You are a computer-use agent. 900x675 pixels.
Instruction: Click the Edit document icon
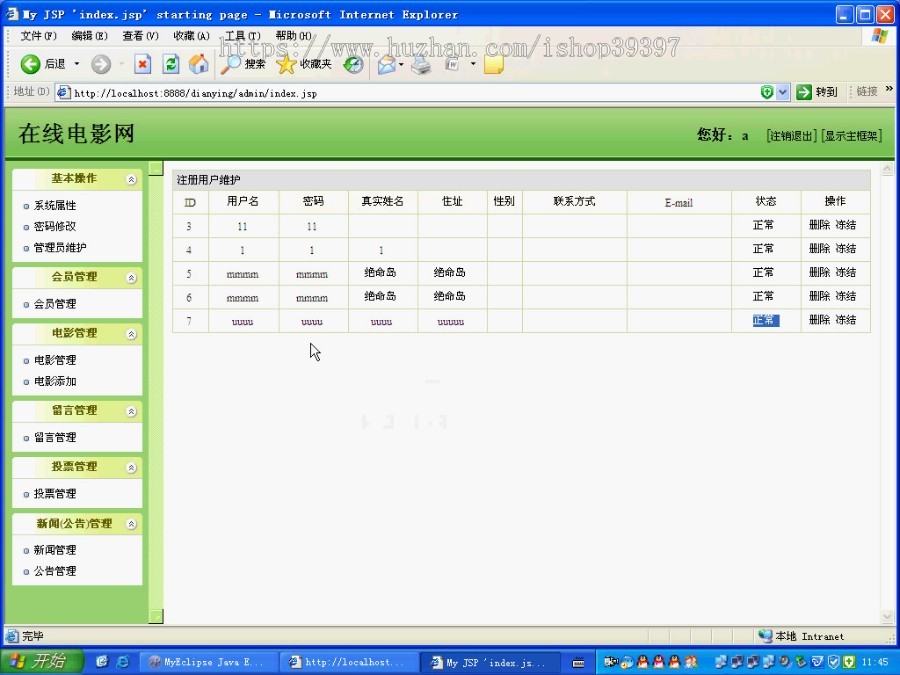453,64
